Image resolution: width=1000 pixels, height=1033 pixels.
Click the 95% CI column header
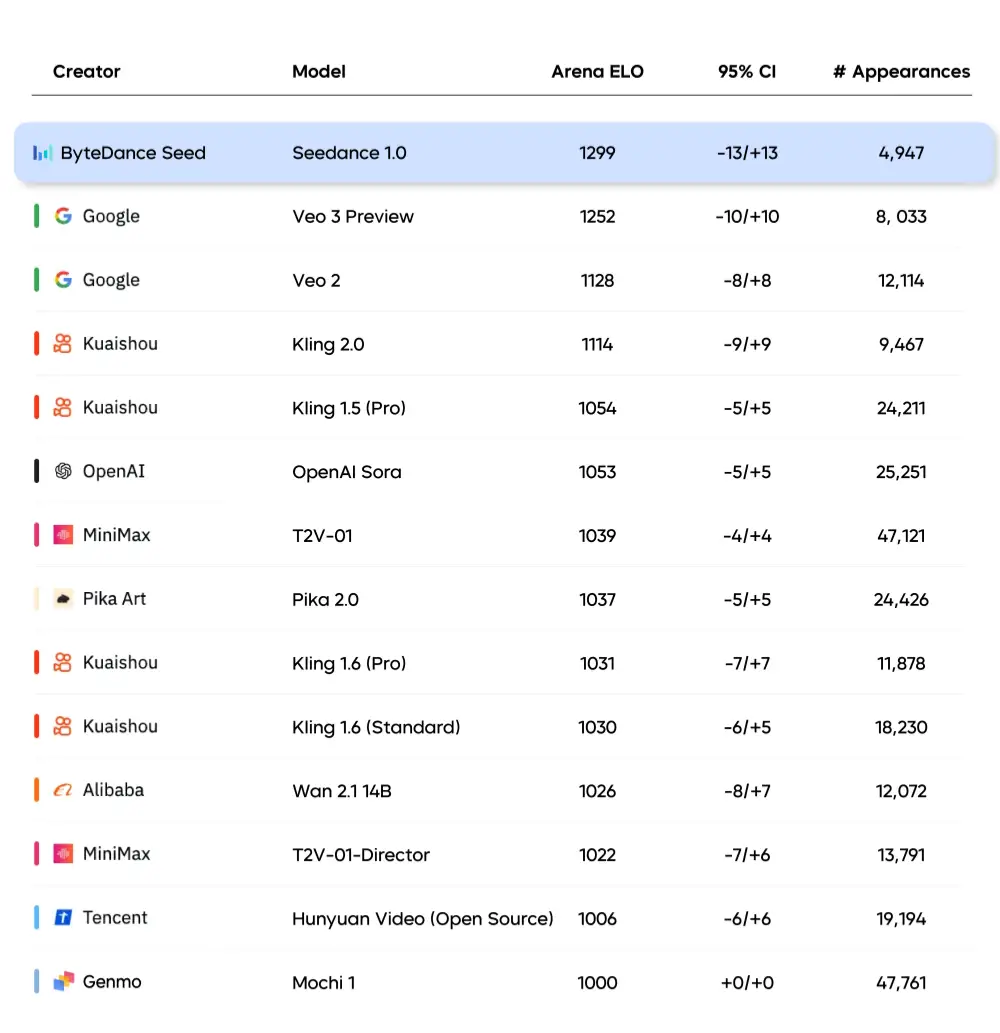[747, 71]
